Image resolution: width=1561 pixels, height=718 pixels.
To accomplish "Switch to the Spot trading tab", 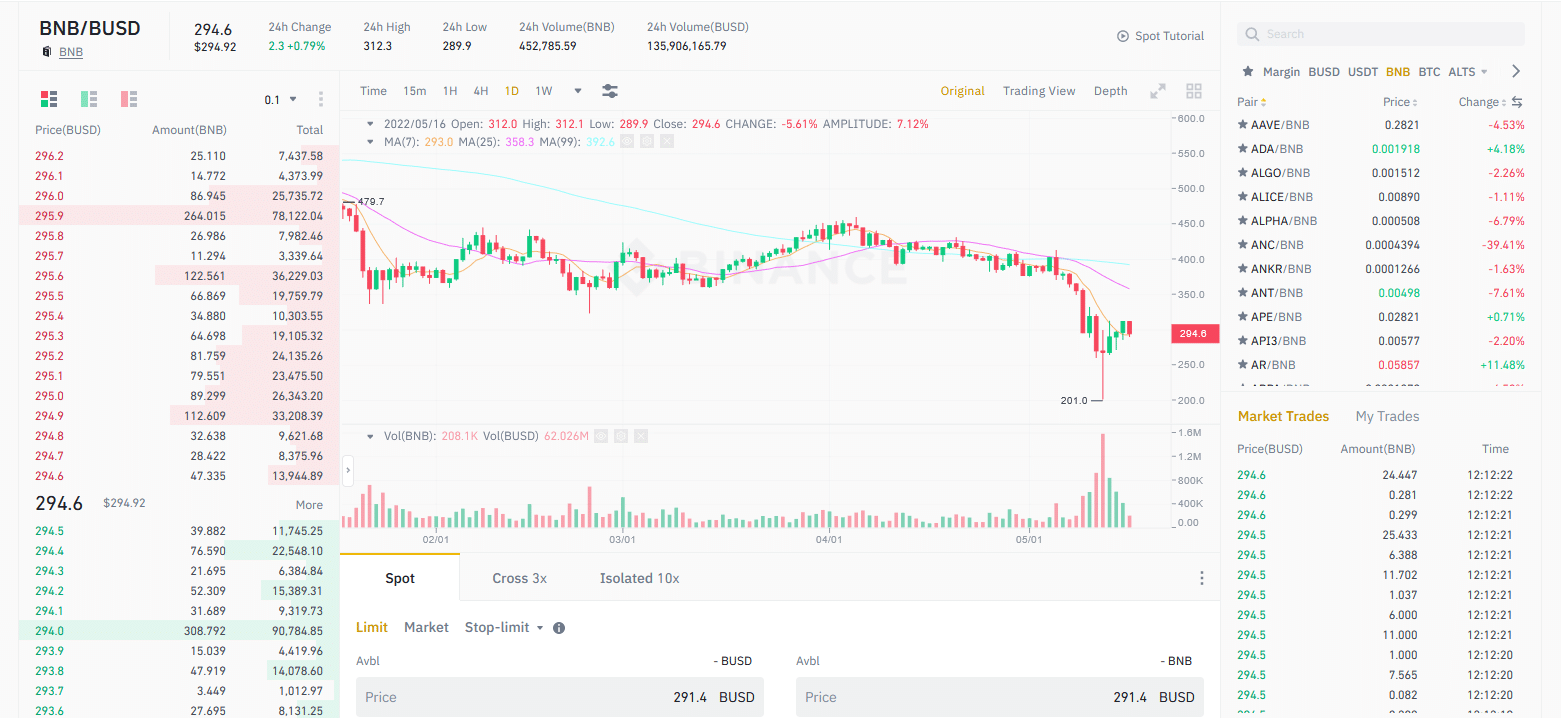I will coord(400,578).
